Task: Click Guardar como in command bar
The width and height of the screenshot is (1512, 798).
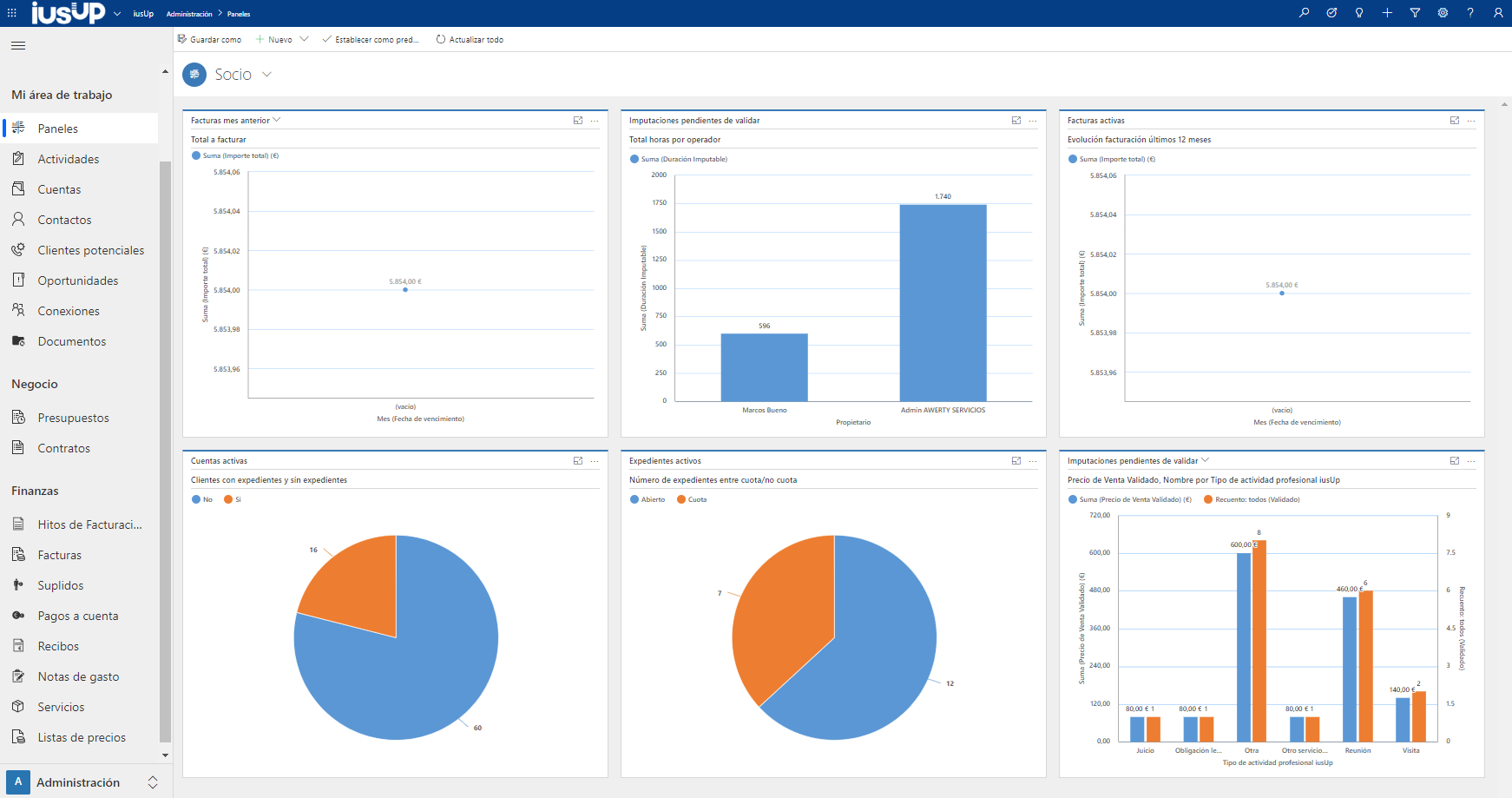Action: tap(209, 39)
